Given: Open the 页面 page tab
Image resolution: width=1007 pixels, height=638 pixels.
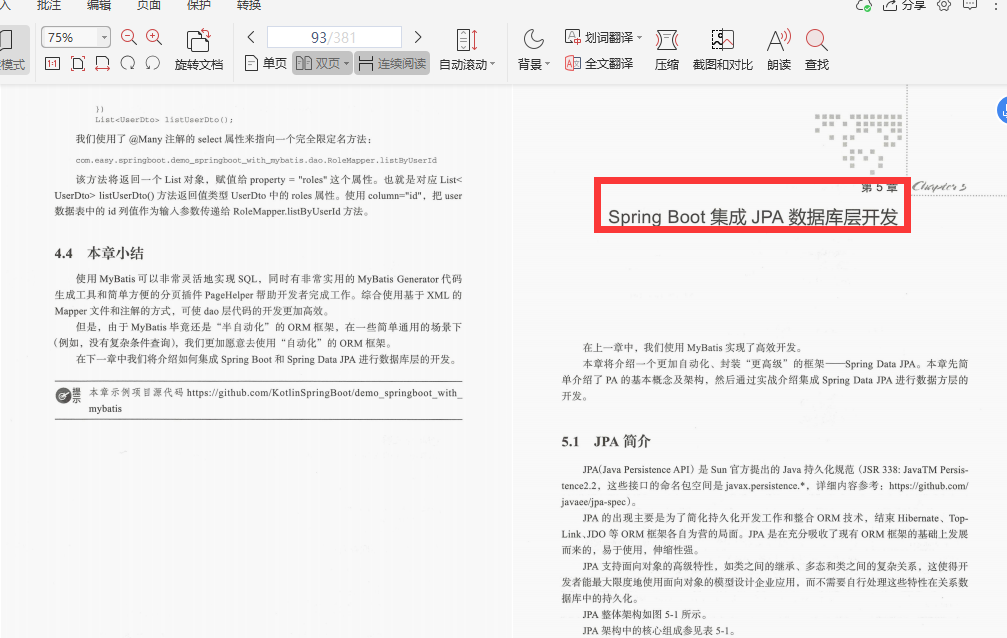Looking at the screenshot, I should point(149,5).
